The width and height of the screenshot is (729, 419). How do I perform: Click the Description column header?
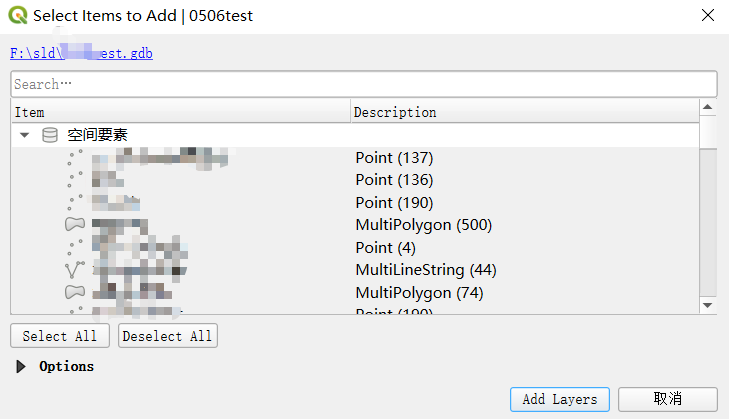[525, 112]
